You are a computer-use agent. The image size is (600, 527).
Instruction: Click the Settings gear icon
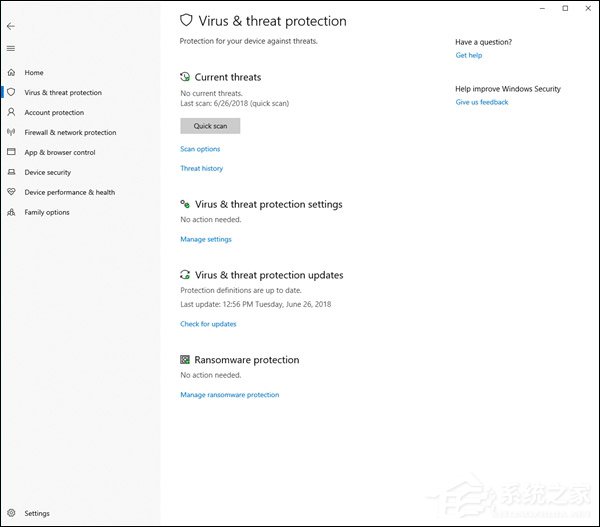(11, 513)
